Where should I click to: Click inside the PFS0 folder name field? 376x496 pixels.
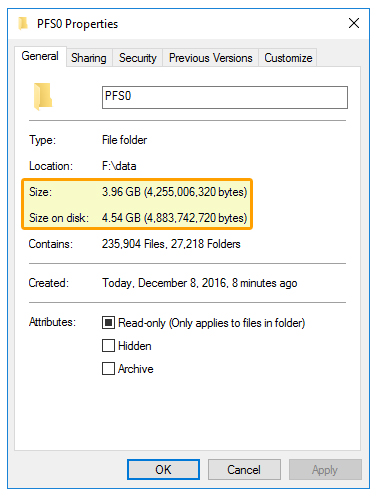click(x=225, y=97)
